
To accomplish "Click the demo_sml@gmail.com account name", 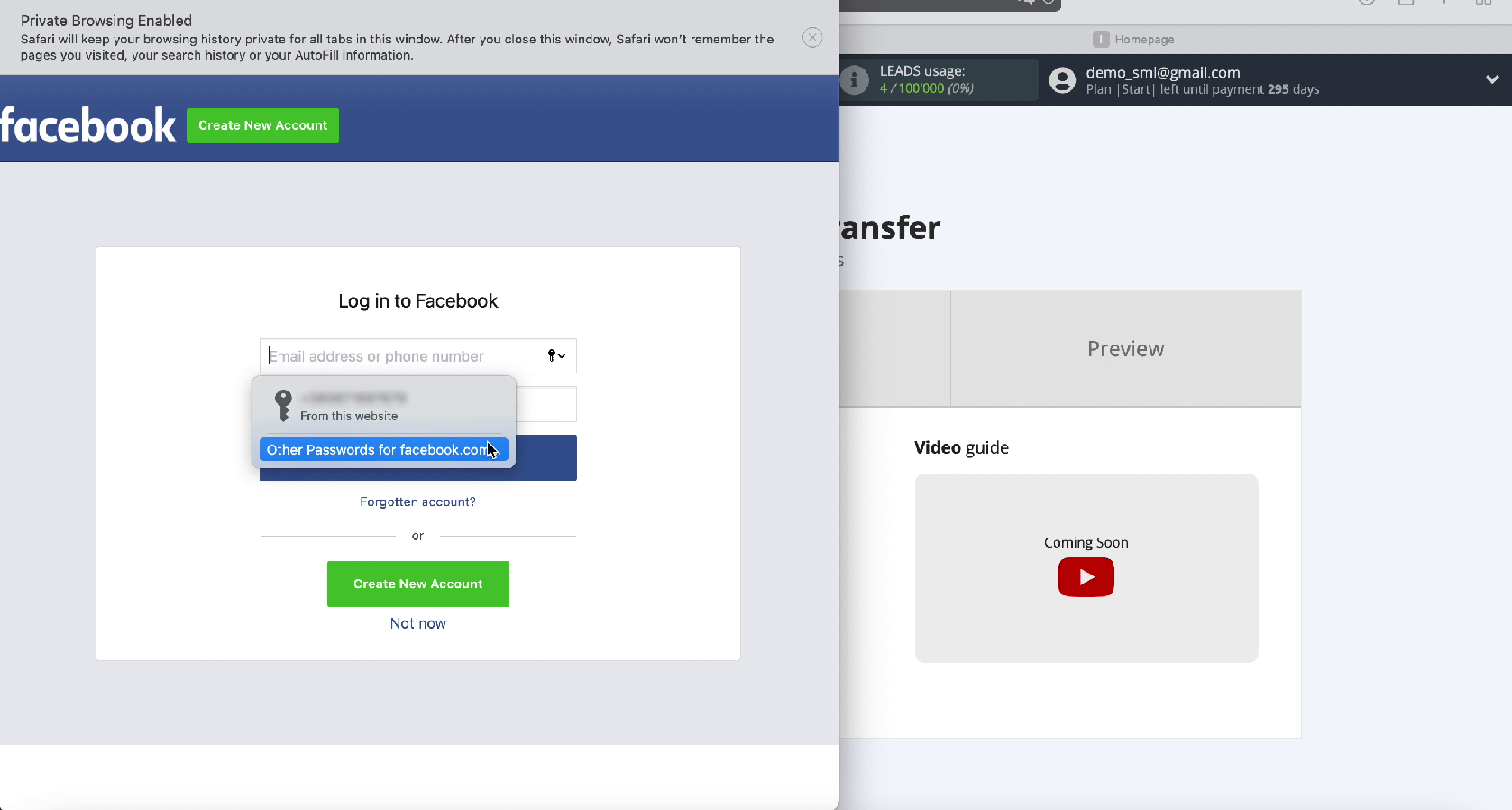I will [1163, 72].
